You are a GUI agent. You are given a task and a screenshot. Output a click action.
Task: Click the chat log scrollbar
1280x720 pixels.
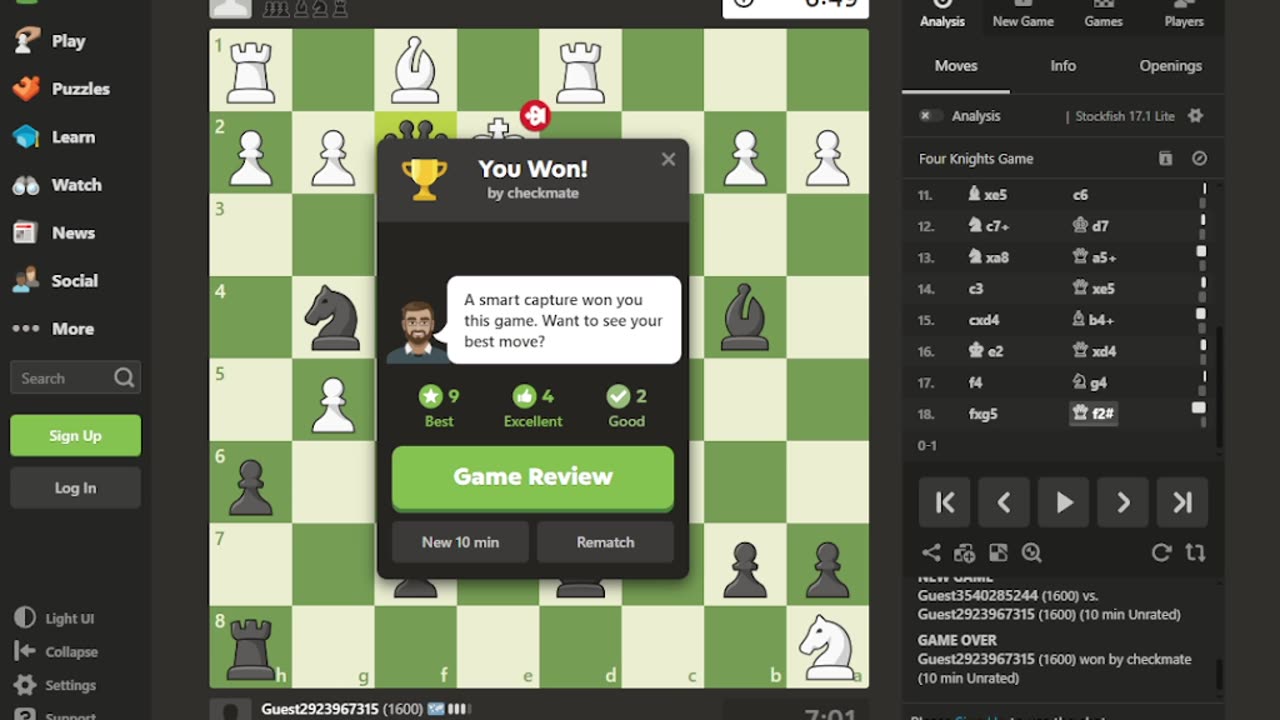click(1218, 674)
